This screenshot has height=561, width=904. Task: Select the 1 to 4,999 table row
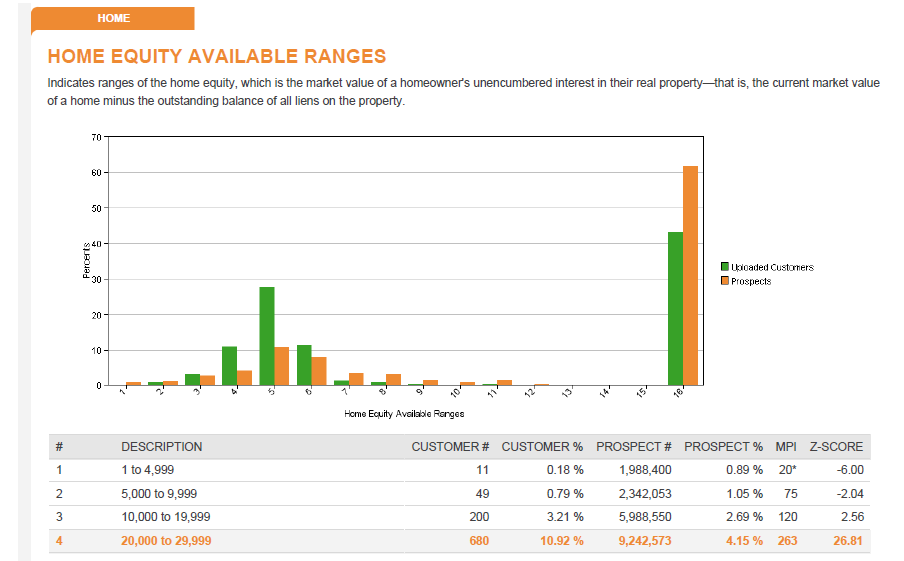(x=459, y=470)
